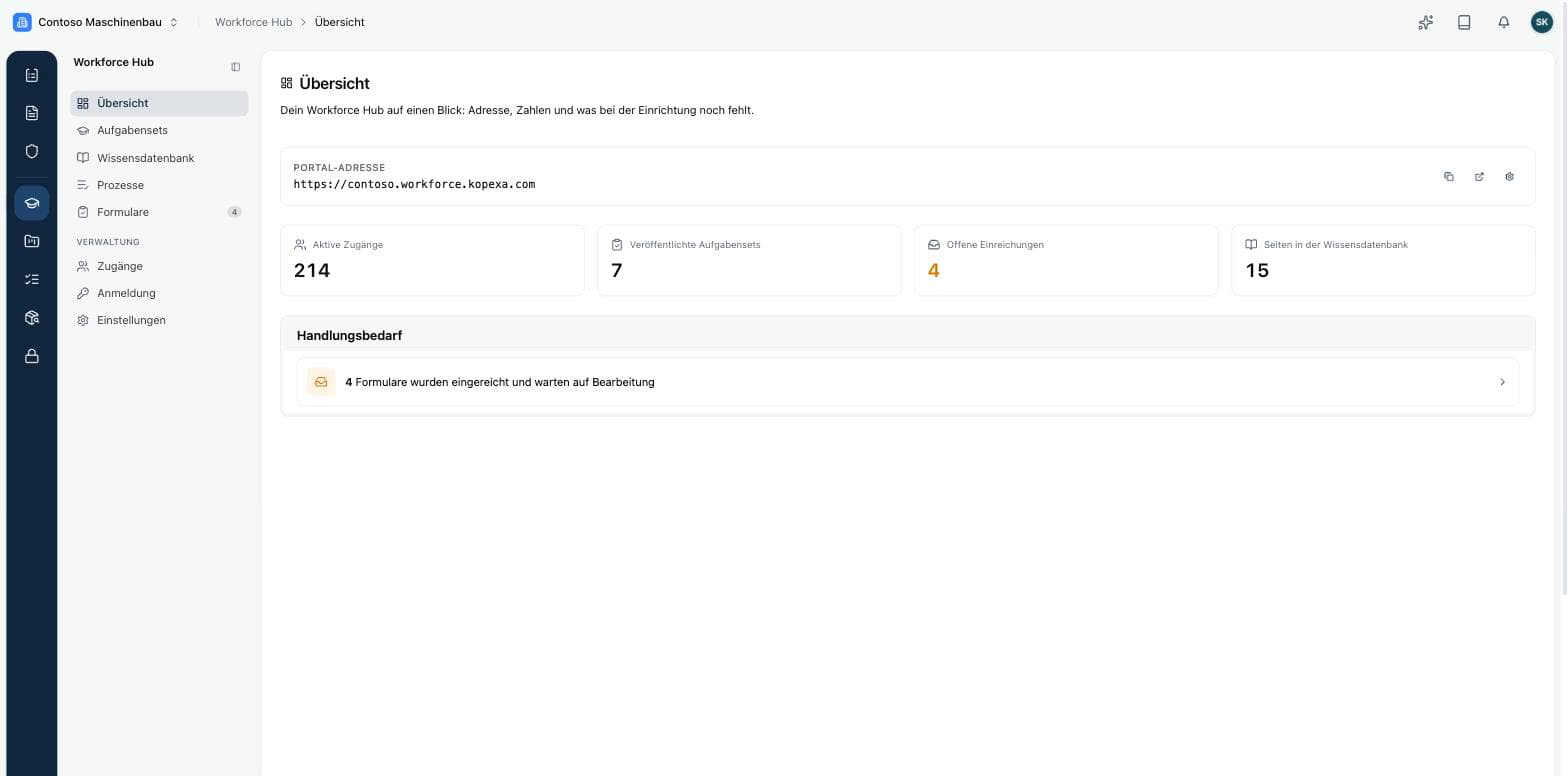1568x776 pixels.
Task: Click the Übersicht breadcrumb in the header
Action: [340, 22]
